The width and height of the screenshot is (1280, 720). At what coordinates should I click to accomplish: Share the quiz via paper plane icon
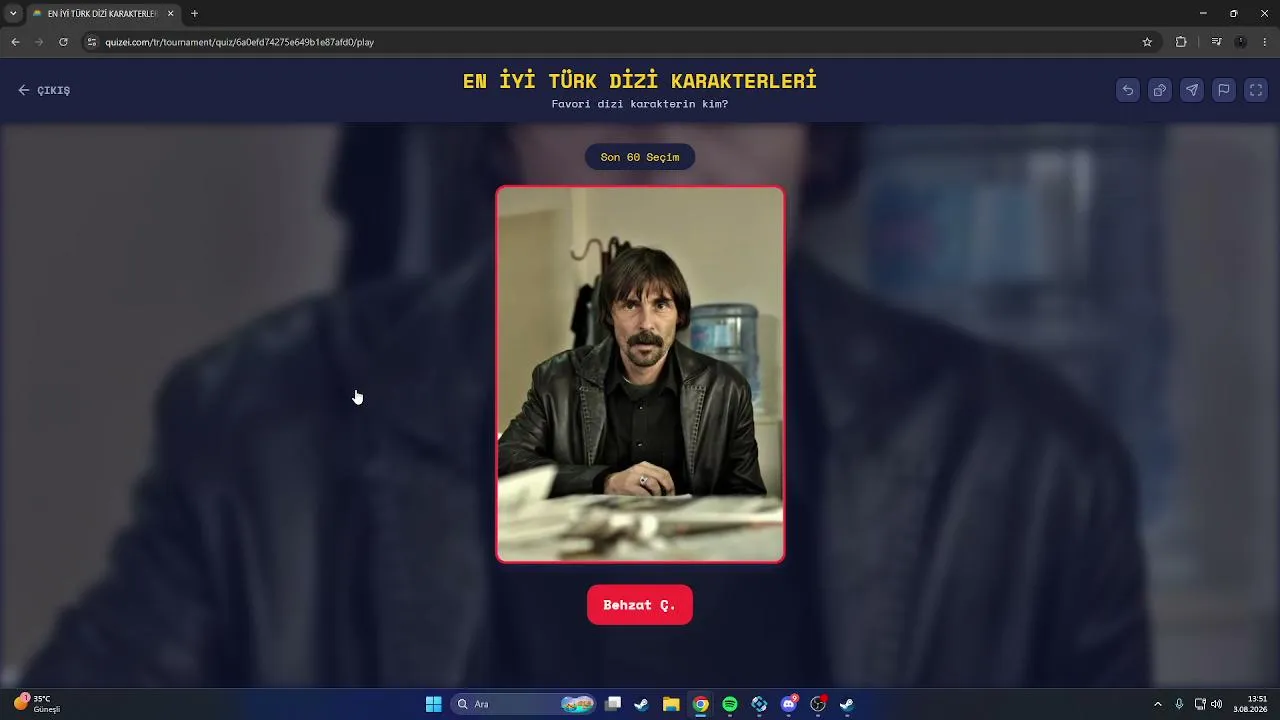(x=1191, y=90)
